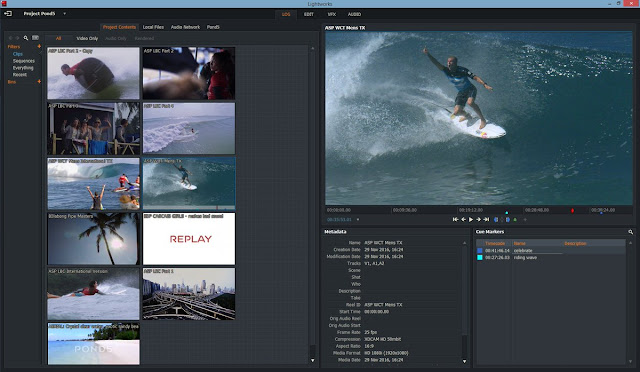
Task: Switch to the LOG workspace tab
Action: [286, 14]
